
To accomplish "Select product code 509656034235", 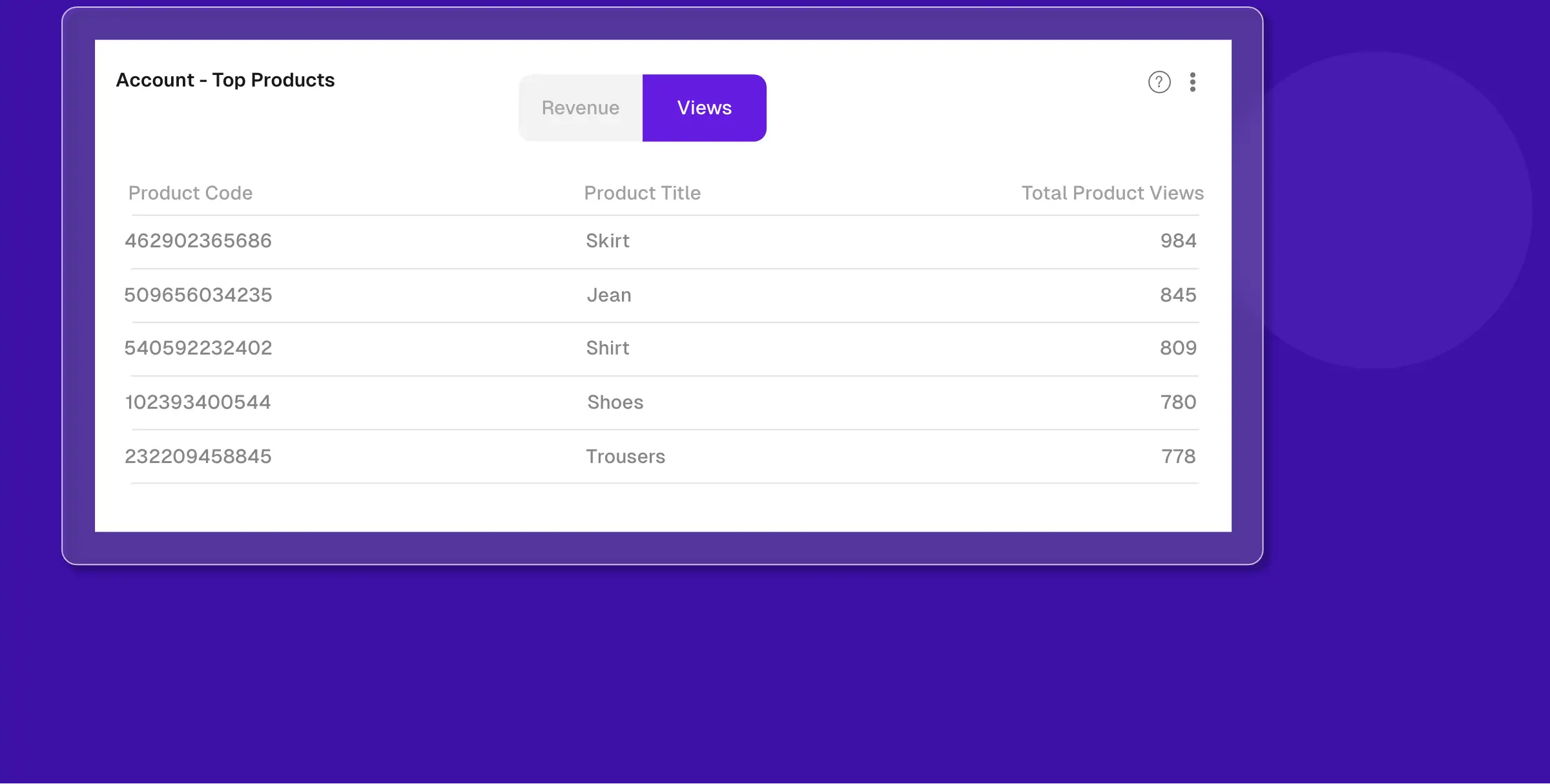I will click(x=198, y=295).
